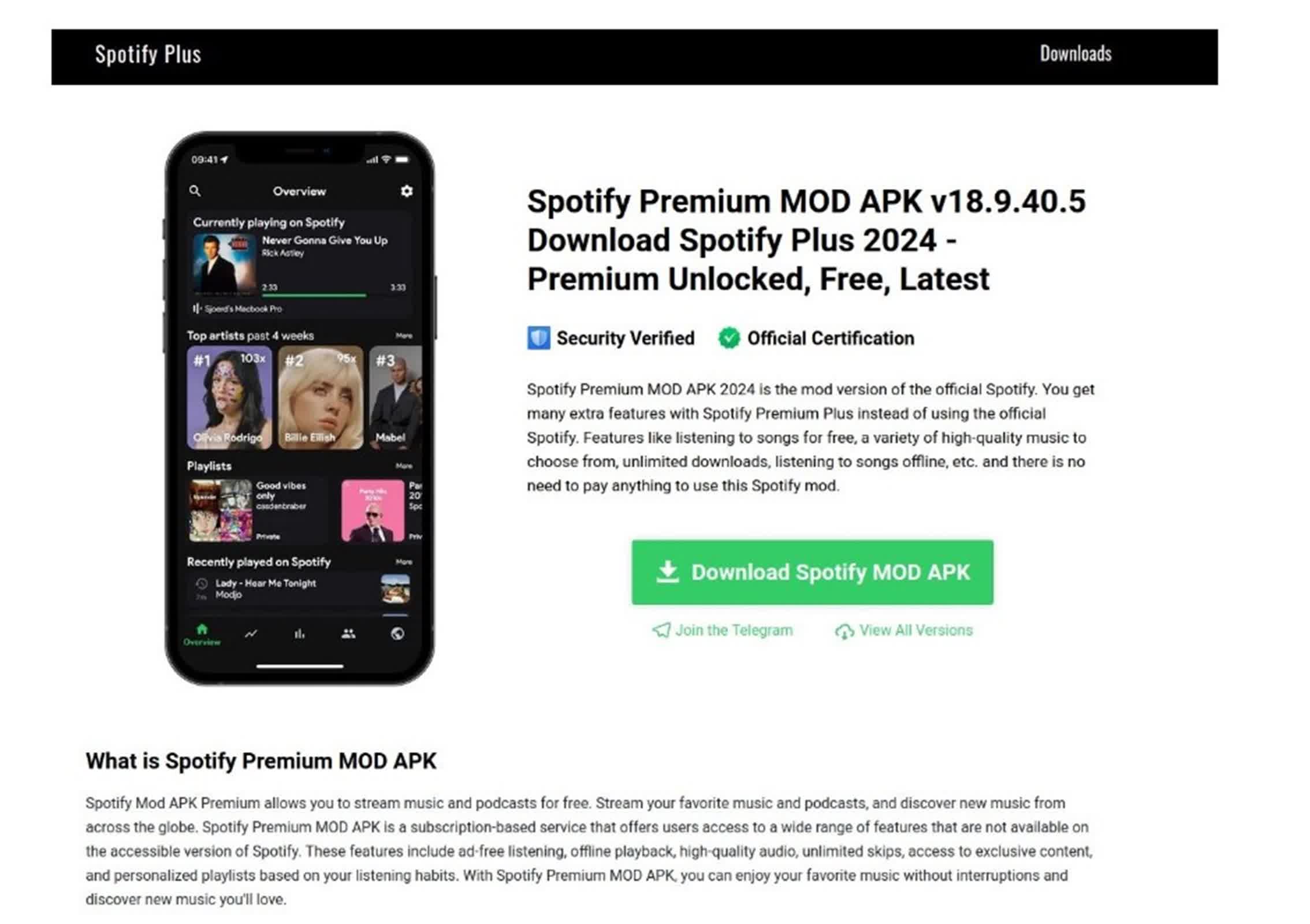This screenshot has height=924, width=1310.
Task: Tap the friends people icon in phone bottom bar
Action: click(x=348, y=634)
